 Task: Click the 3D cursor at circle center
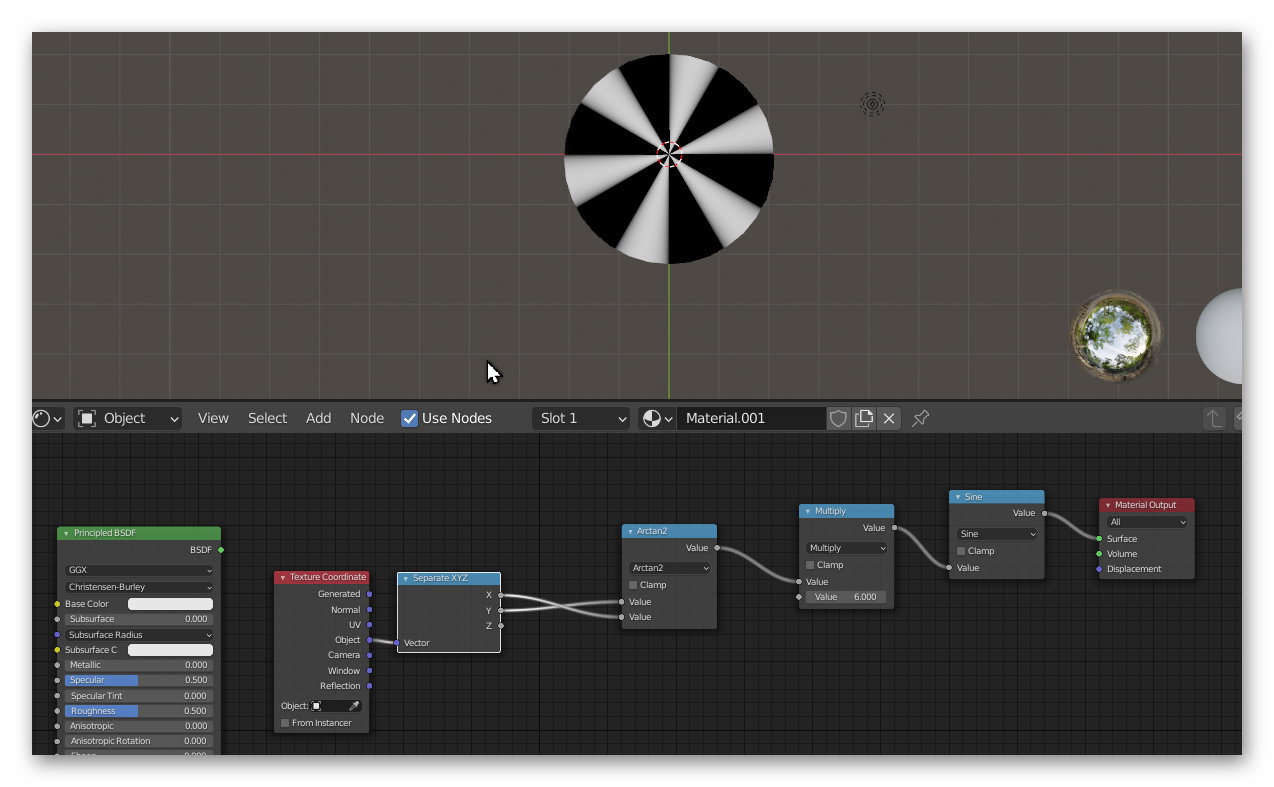(669, 154)
